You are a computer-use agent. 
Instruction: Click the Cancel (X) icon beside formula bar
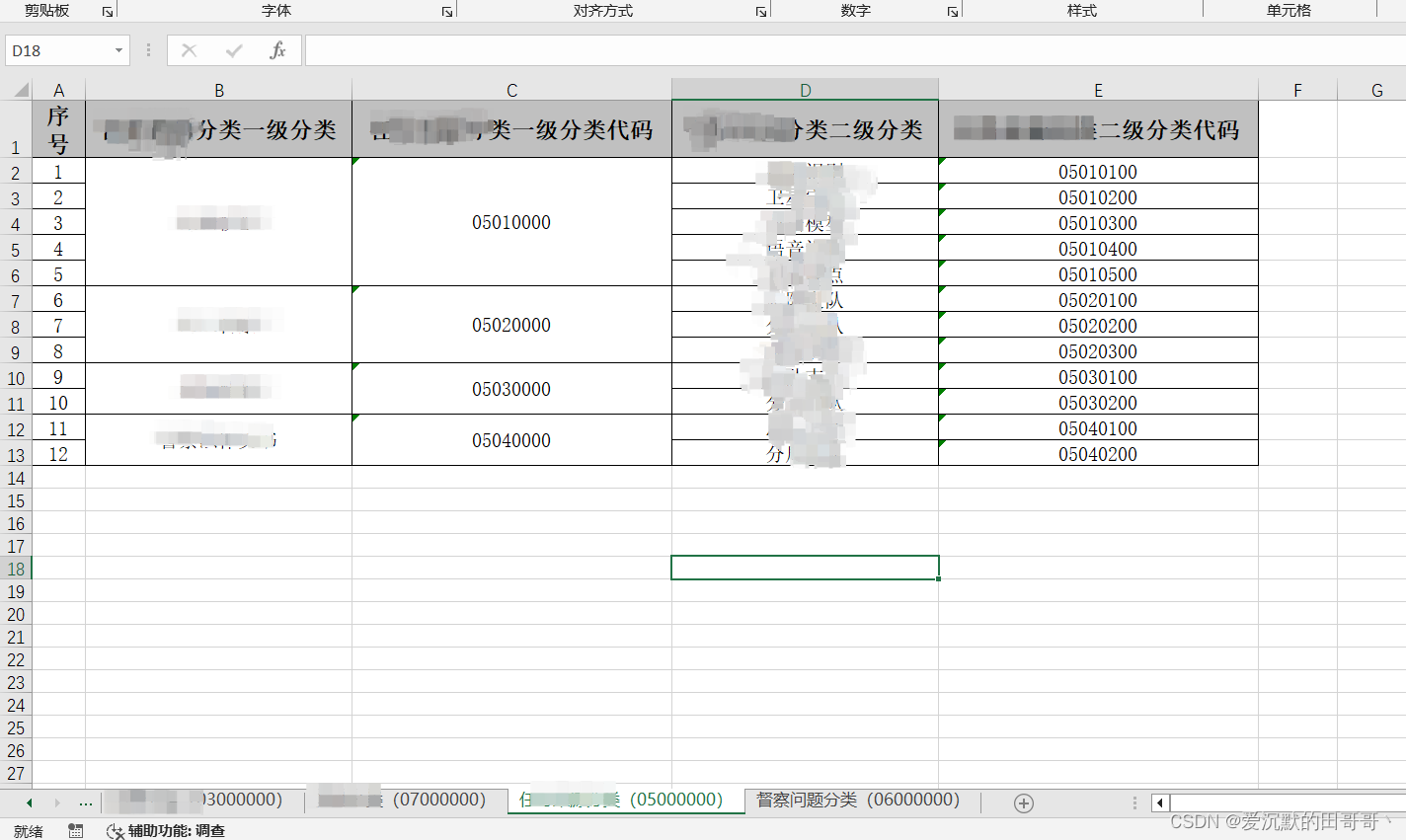189,49
